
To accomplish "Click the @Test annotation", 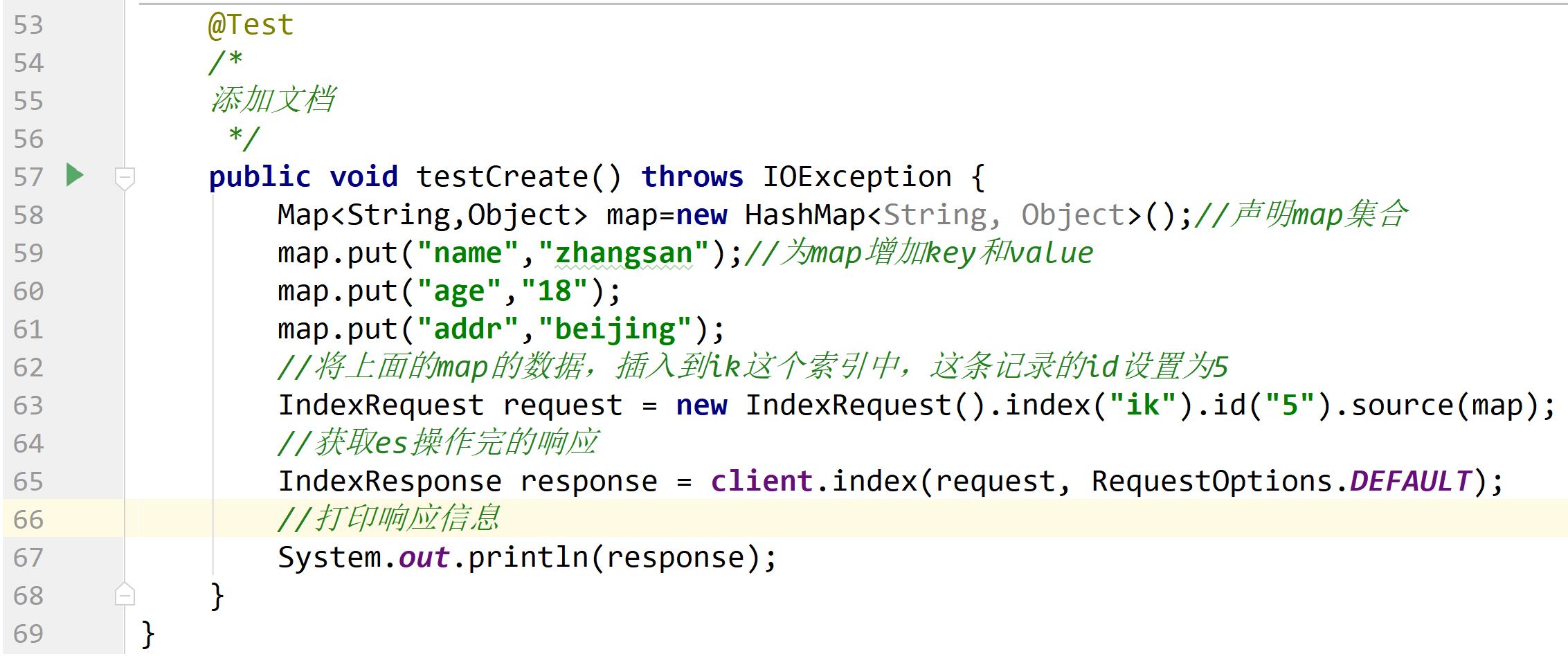I will 251,26.
